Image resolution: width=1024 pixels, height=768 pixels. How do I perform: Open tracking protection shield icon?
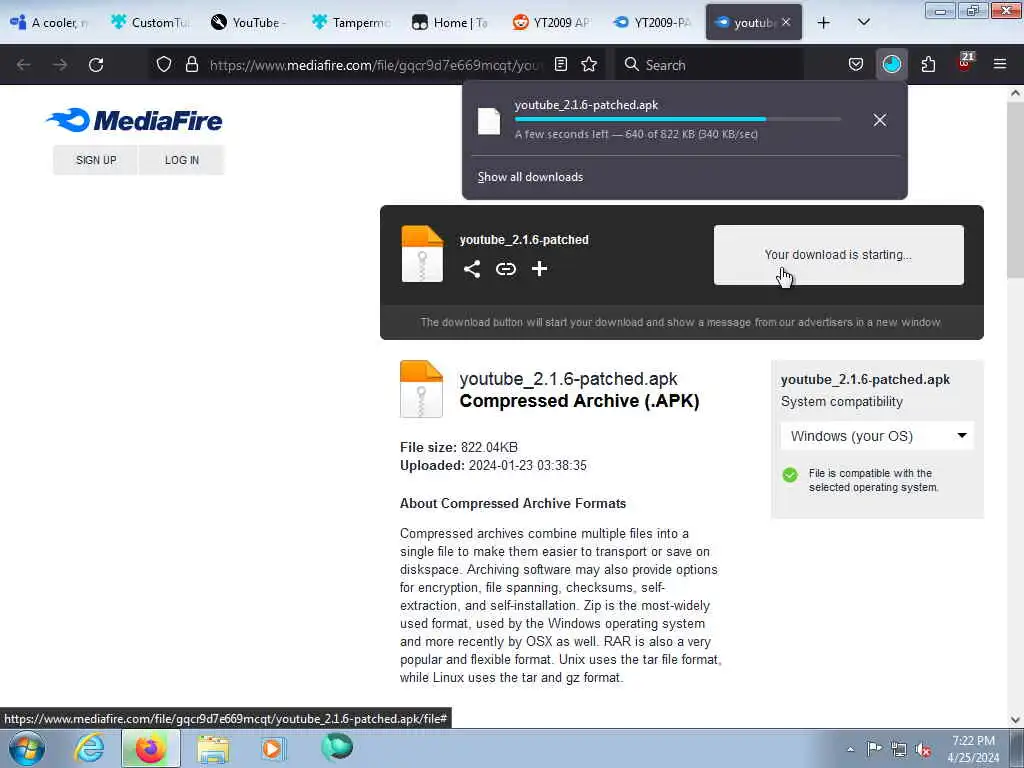point(164,64)
